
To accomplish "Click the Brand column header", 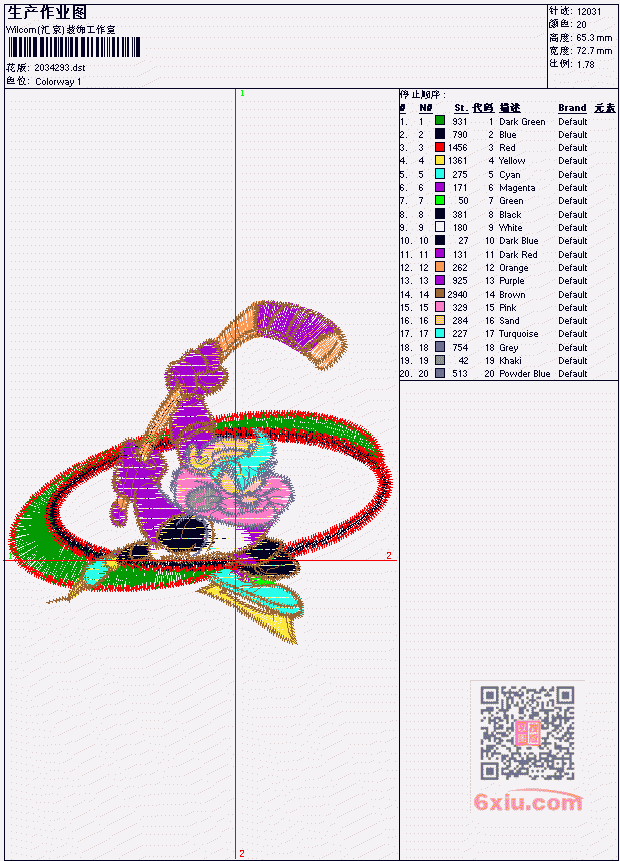I will tap(572, 108).
